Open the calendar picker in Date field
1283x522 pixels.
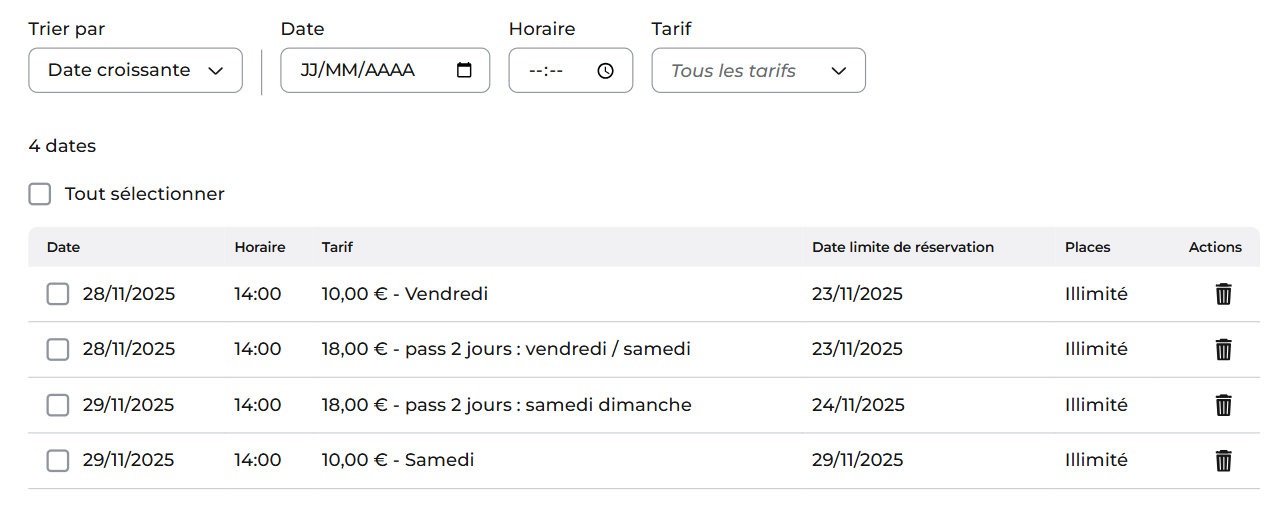[464, 70]
